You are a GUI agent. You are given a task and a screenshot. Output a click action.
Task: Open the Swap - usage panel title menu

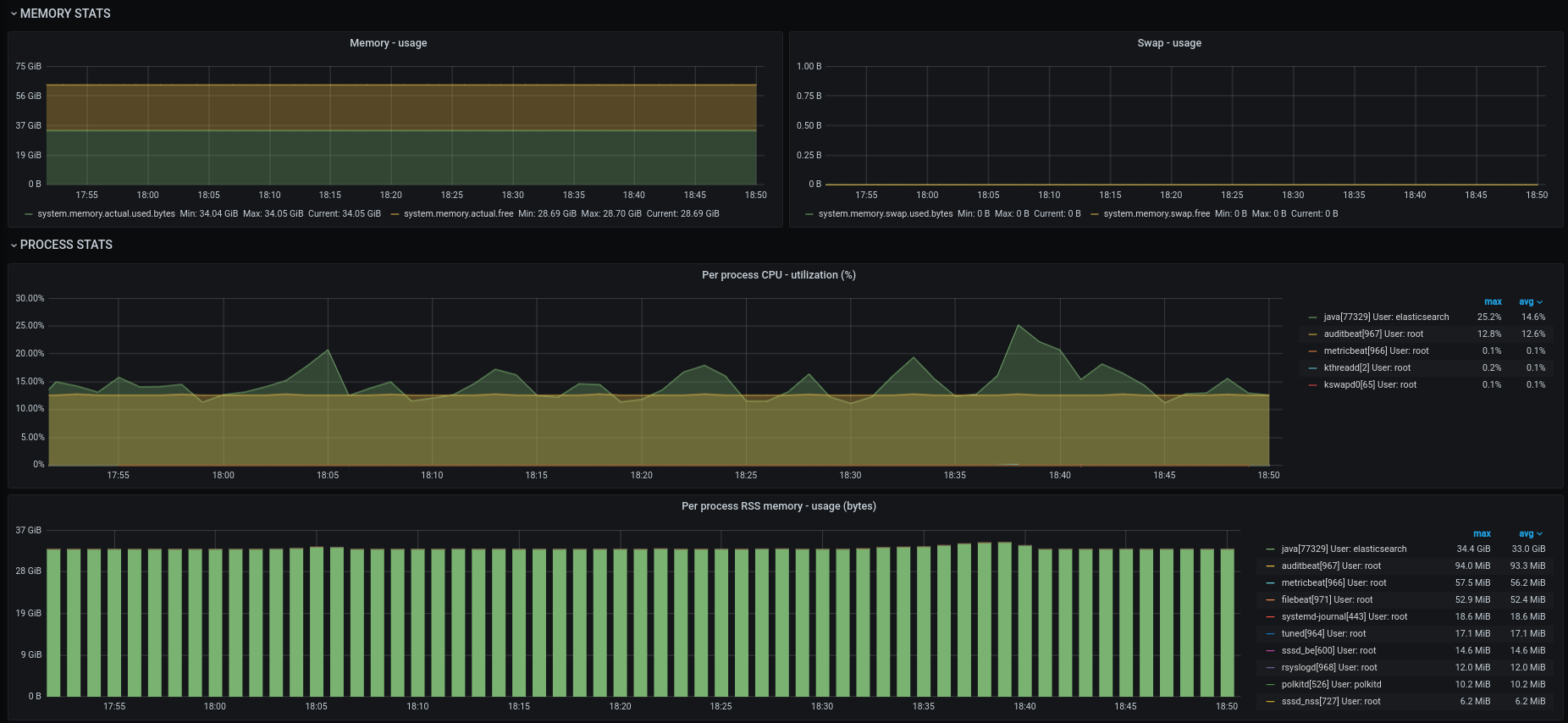click(1169, 43)
